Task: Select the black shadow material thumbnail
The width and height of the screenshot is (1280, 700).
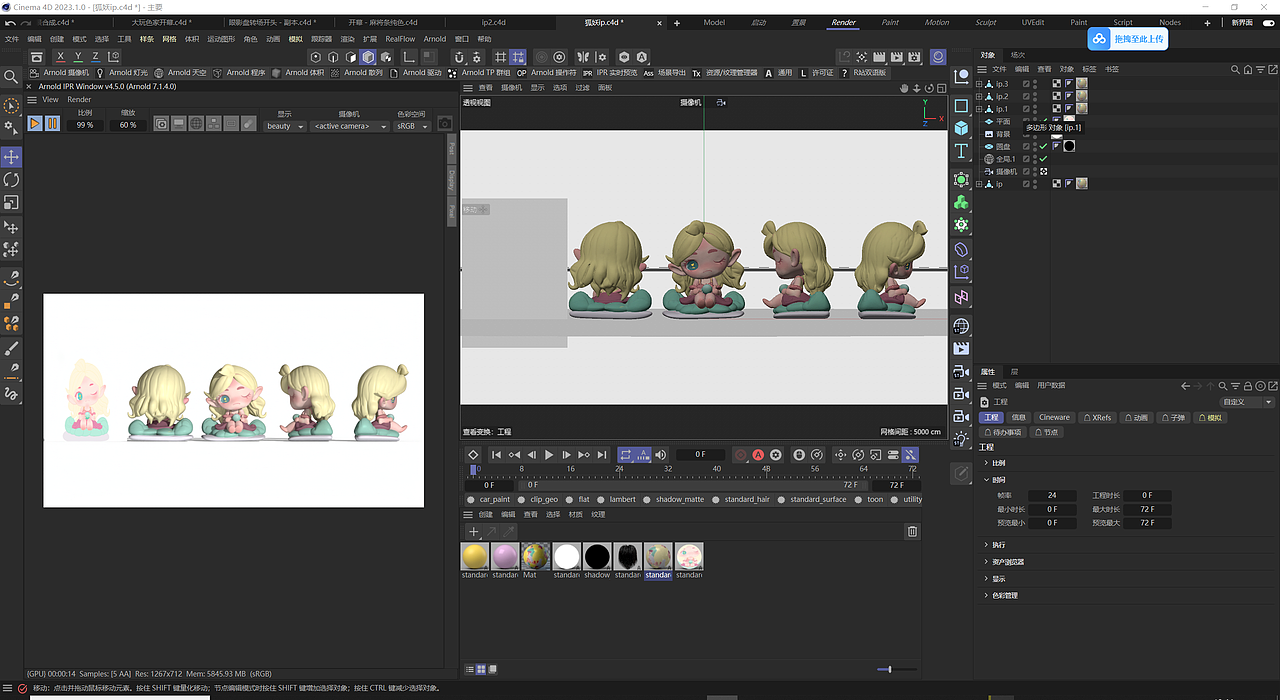Action: coord(597,557)
